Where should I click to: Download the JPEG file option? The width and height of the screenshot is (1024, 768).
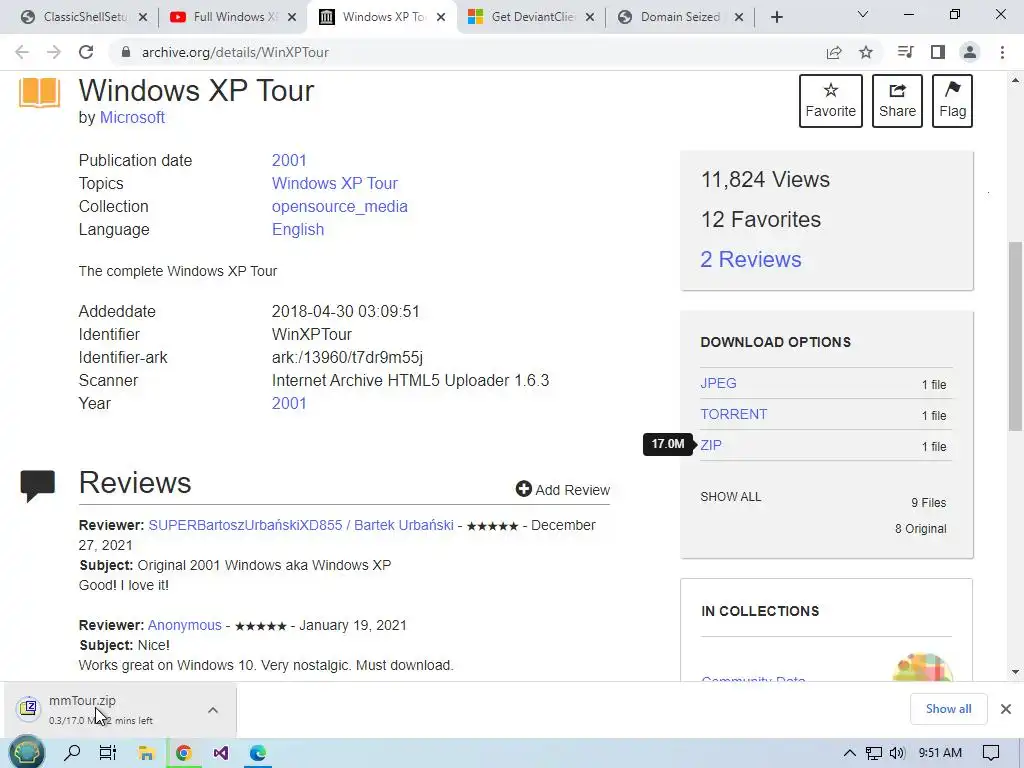718,383
